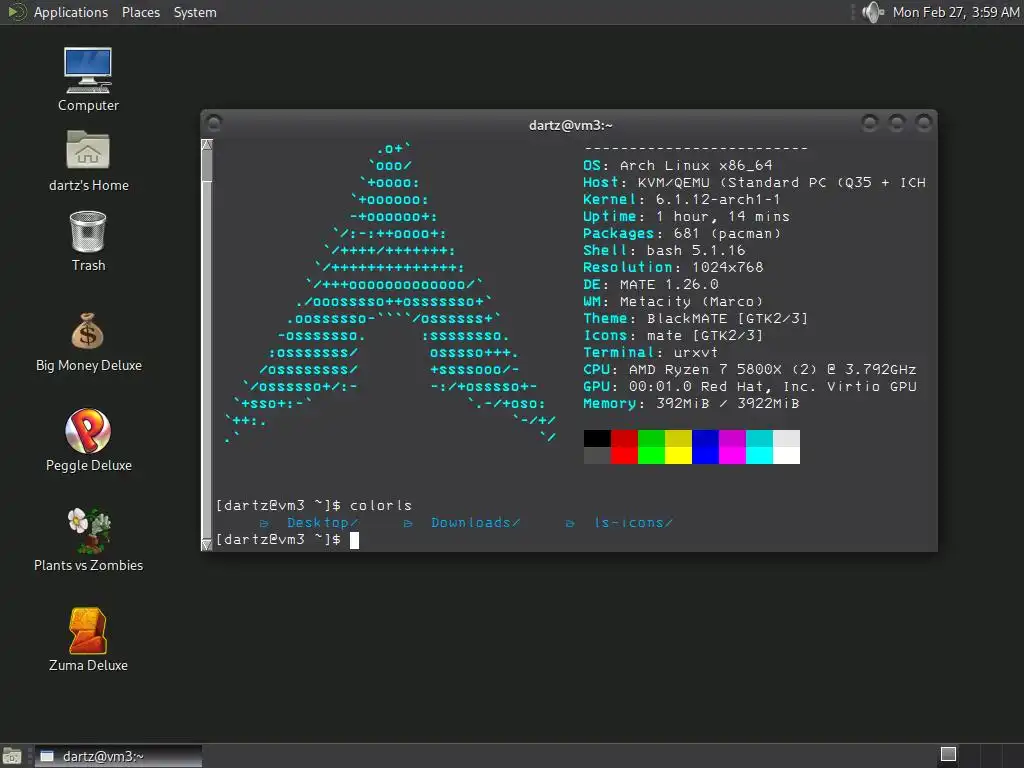
Task: Click the 'Icons: mate' line
Action: [x=673, y=336]
